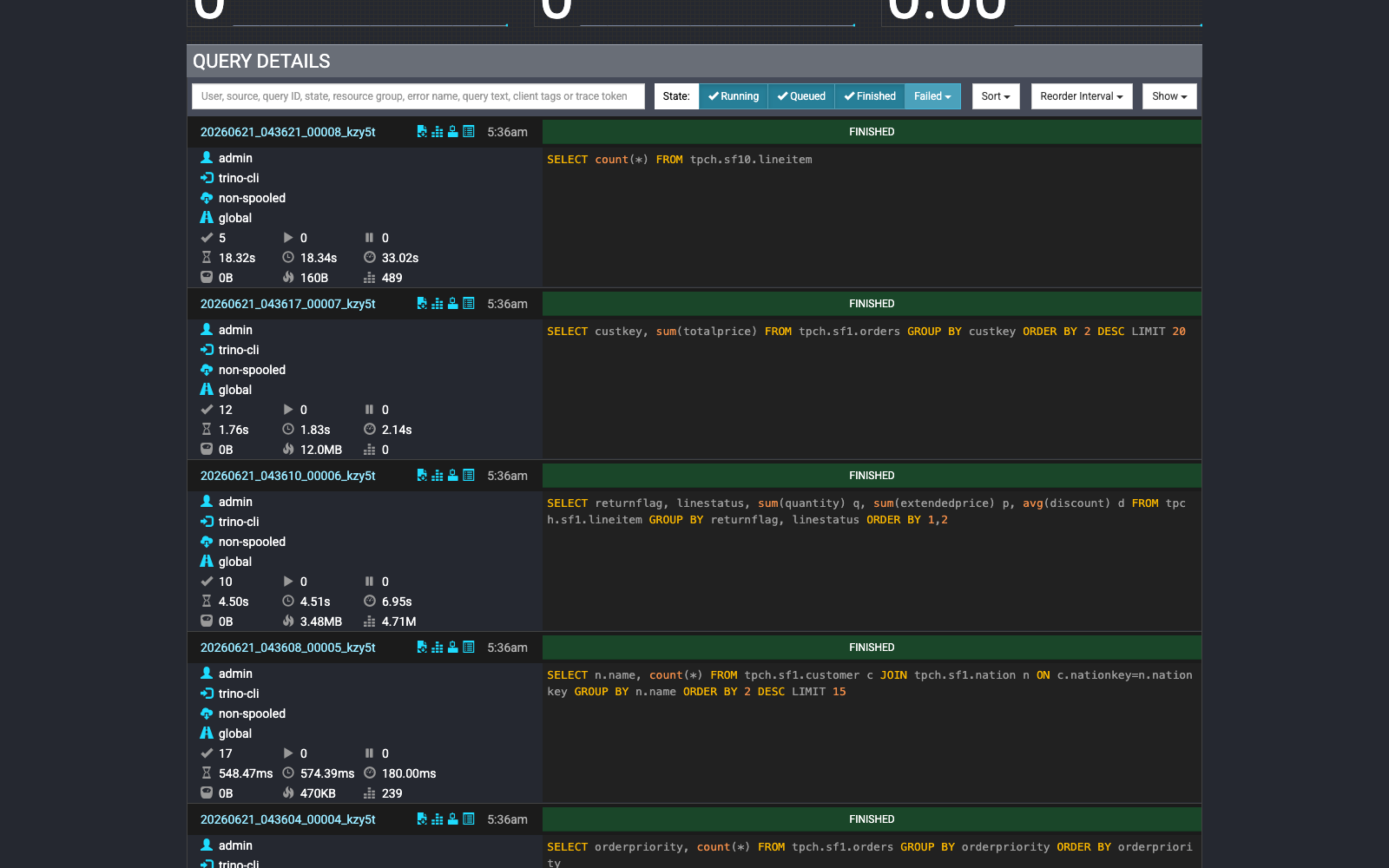Click the '574.39ms' time value
1389x868 pixels.
[x=327, y=773]
